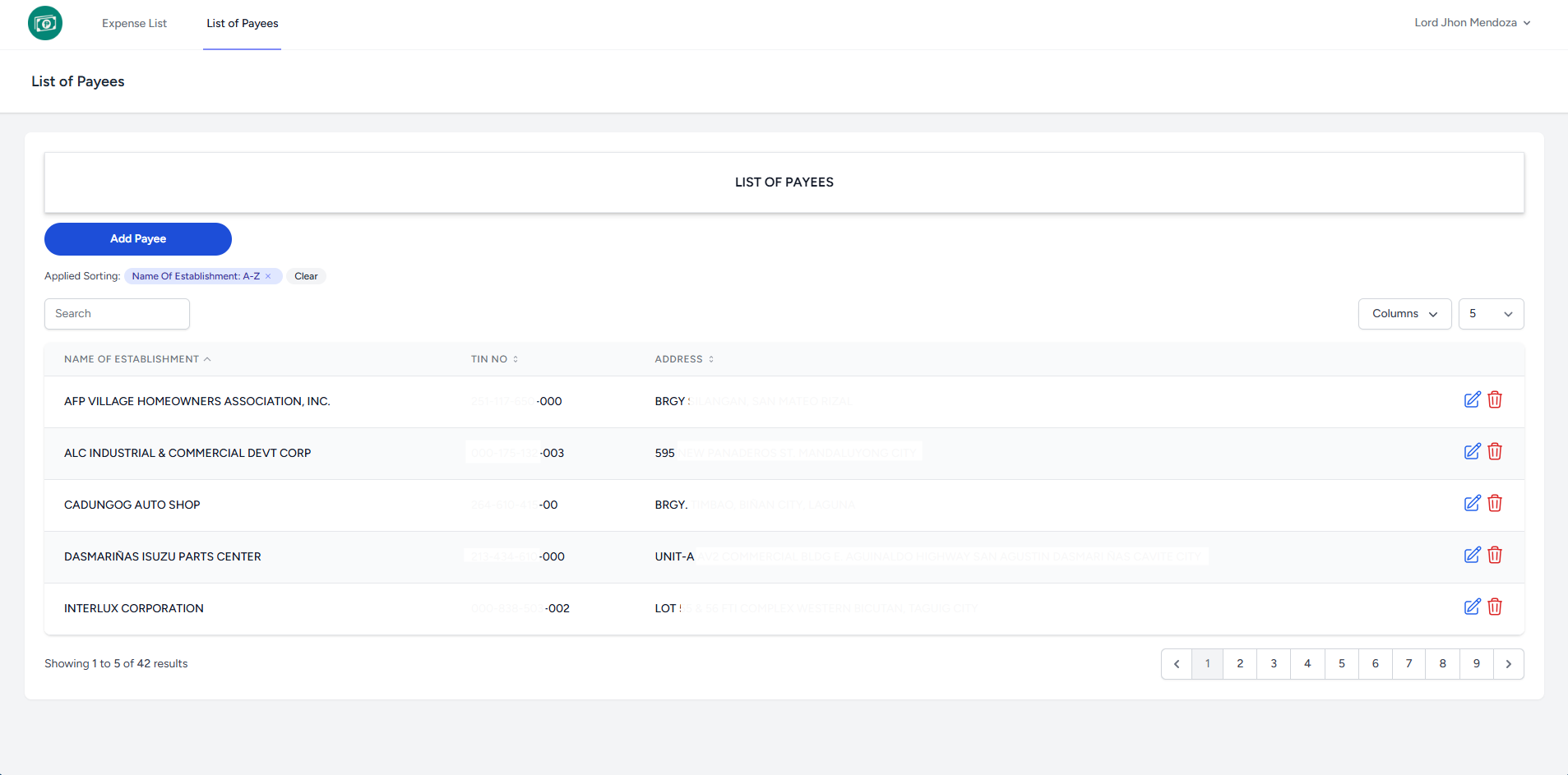This screenshot has height=775, width=1568.
Task: Go to page 9
Action: (1477, 664)
